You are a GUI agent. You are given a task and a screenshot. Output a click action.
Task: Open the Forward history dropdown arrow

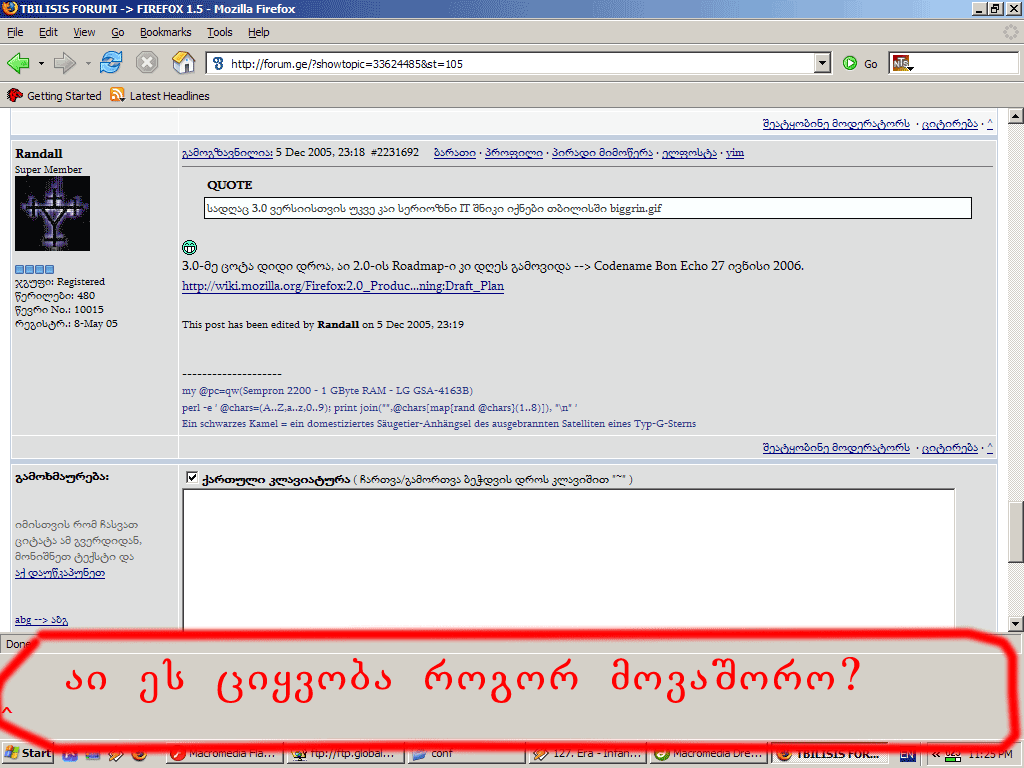pyautogui.click(x=88, y=63)
